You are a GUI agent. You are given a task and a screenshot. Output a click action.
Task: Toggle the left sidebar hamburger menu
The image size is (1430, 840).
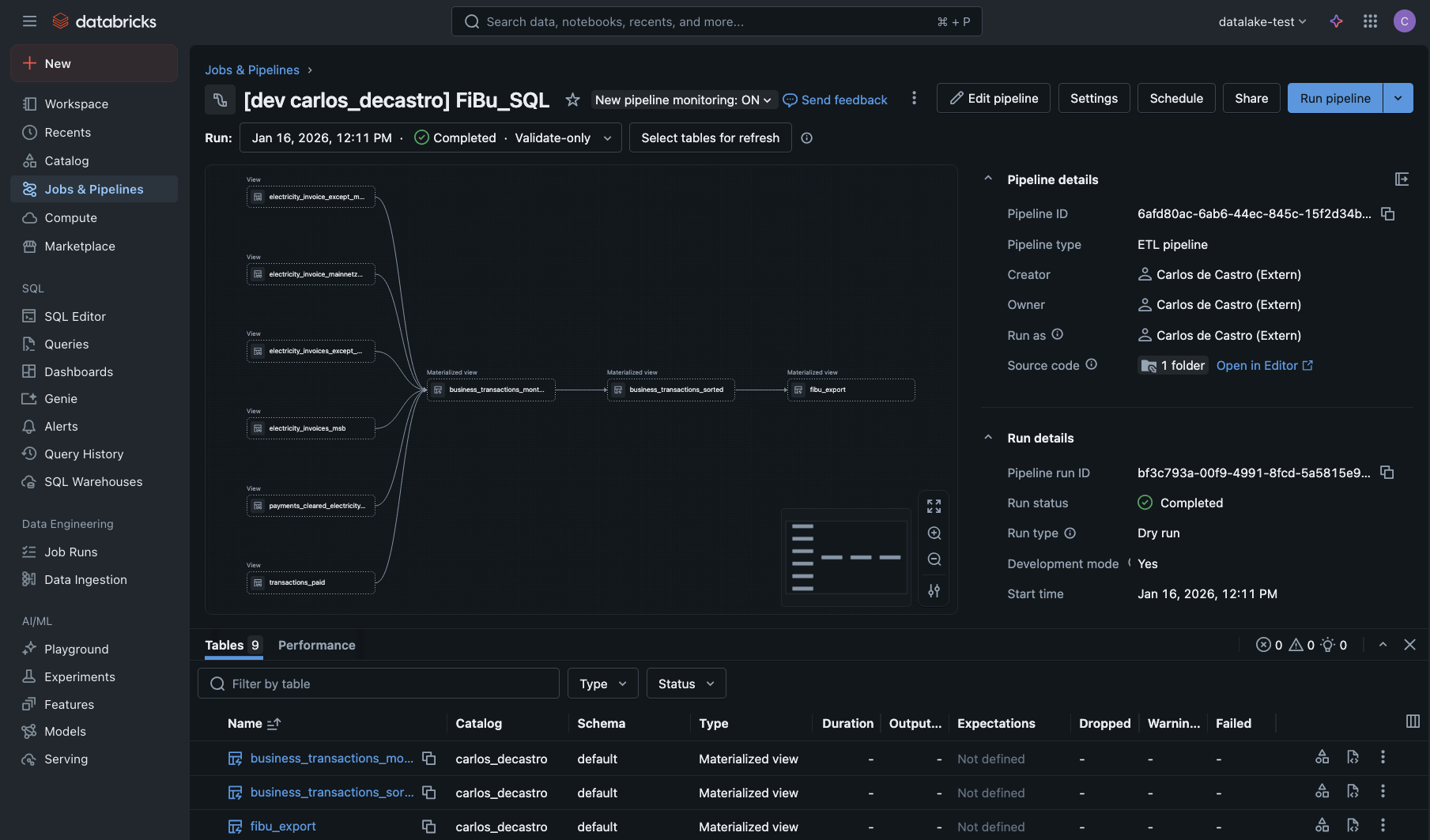(29, 21)
